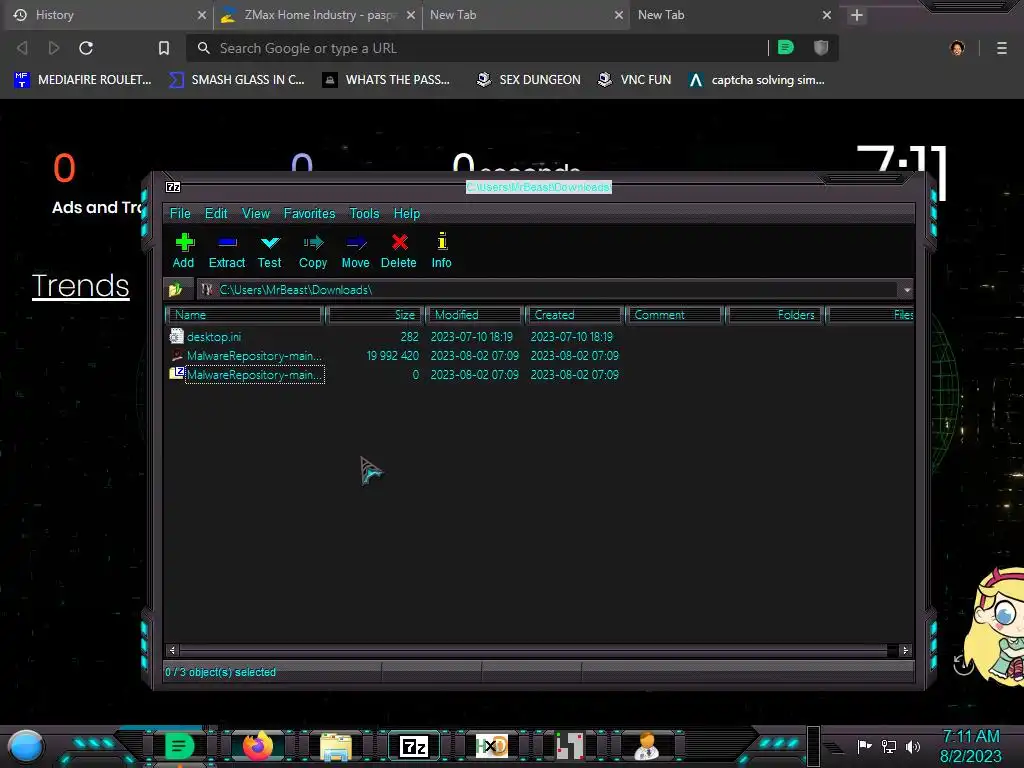This screenshot has width=1024, height=768.
Task: Open the VNC FUN bookmark
Action: pos(635,80)
